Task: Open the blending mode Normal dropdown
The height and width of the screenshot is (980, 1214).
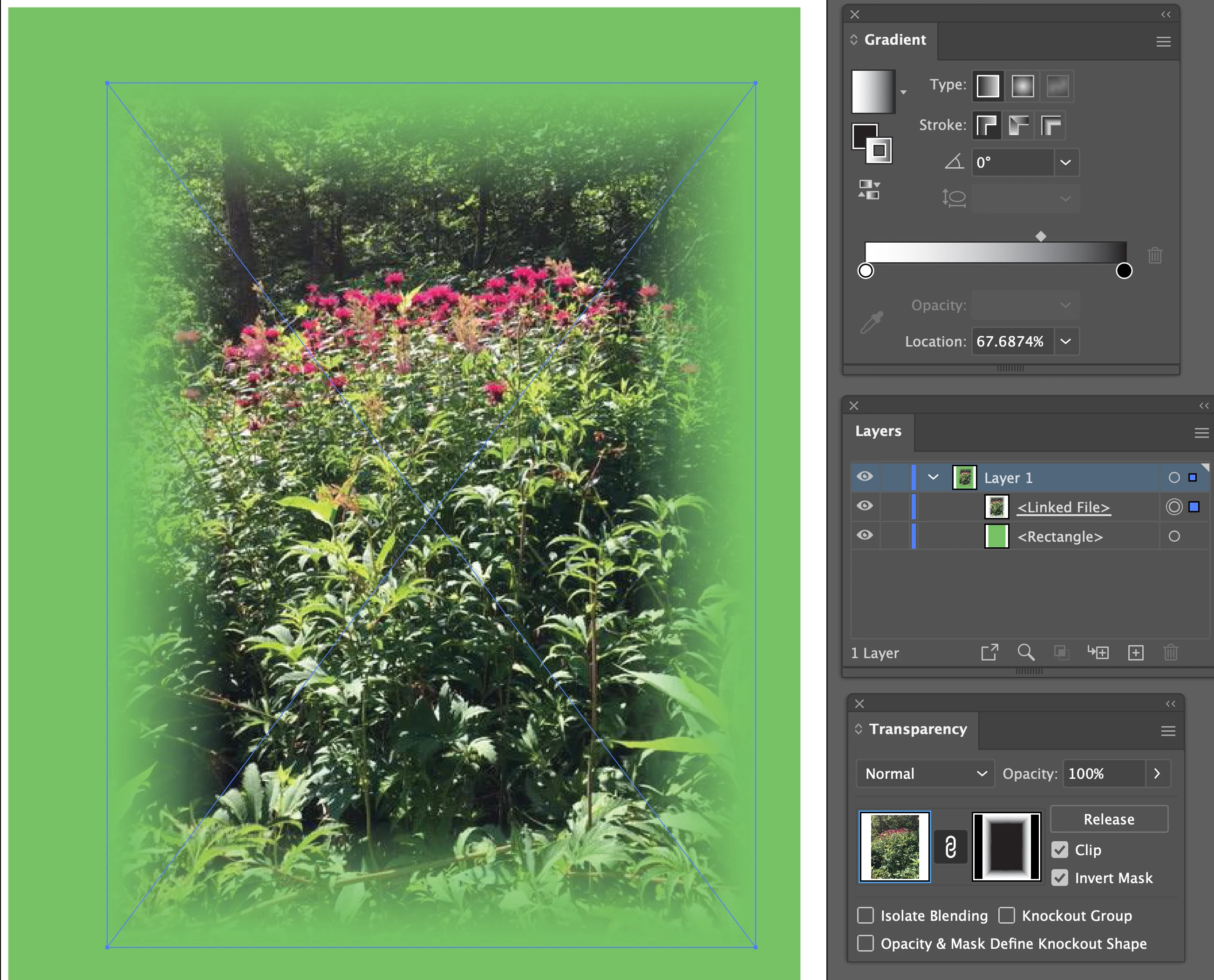Action: click(x=925, y=773)
